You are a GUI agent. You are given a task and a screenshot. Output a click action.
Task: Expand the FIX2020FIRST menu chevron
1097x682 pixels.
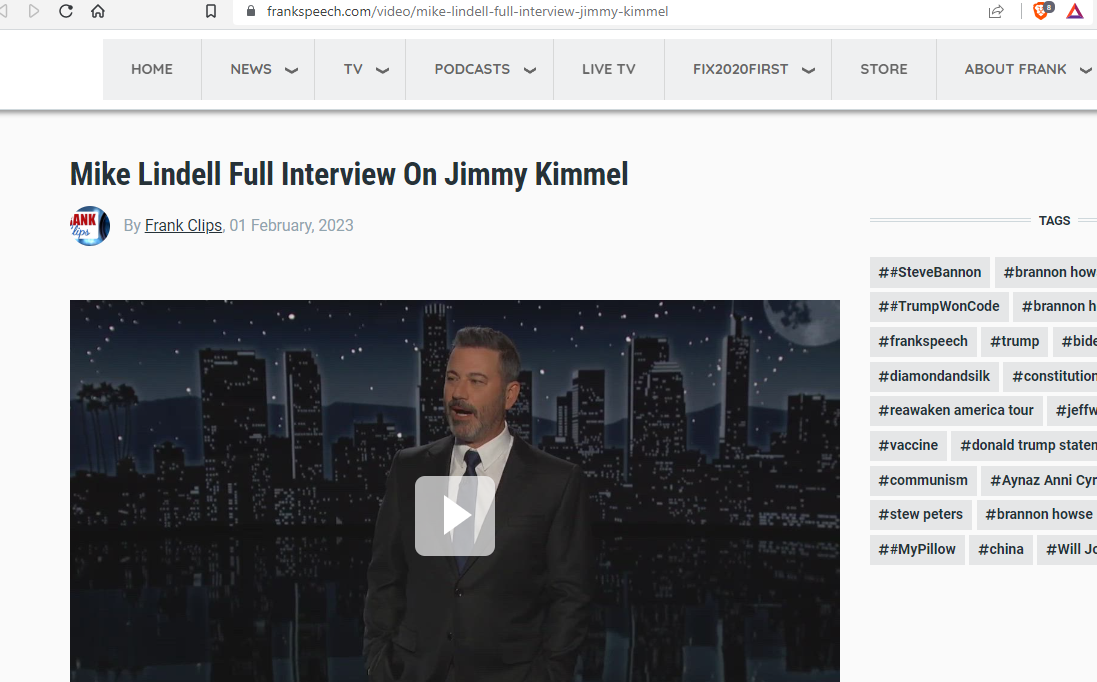808,70
